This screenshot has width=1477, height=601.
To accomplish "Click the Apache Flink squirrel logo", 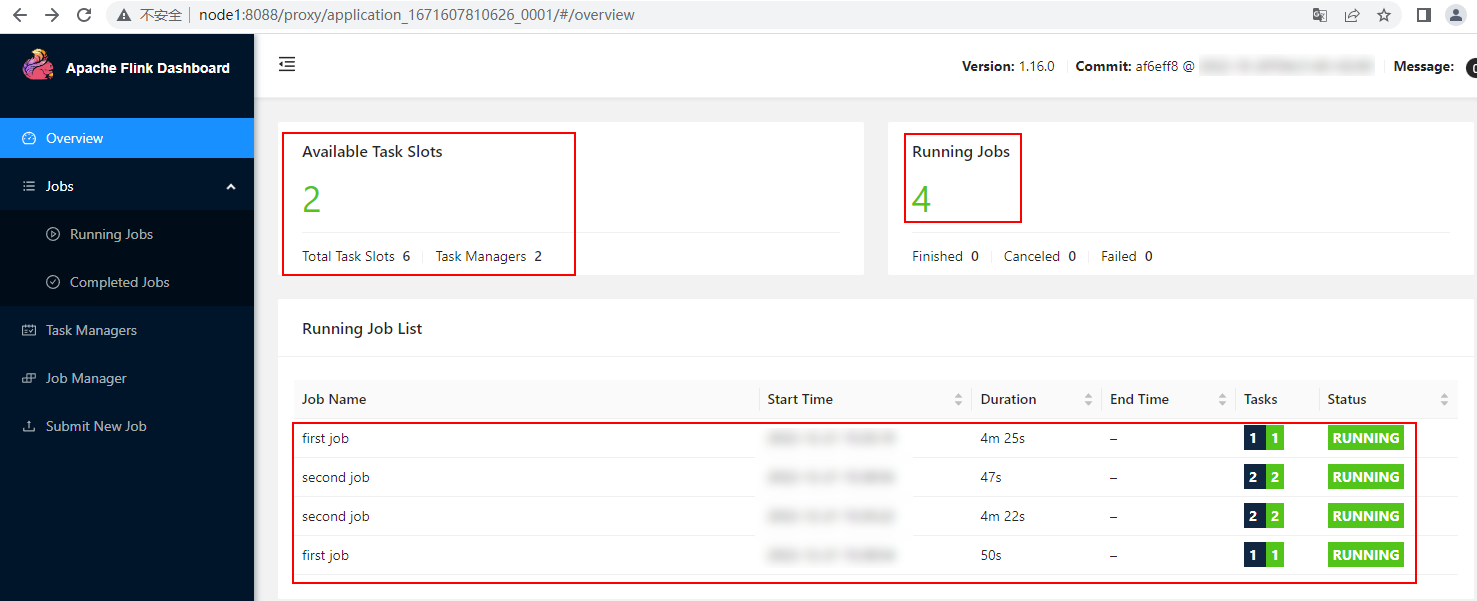I will click(39, 65).
